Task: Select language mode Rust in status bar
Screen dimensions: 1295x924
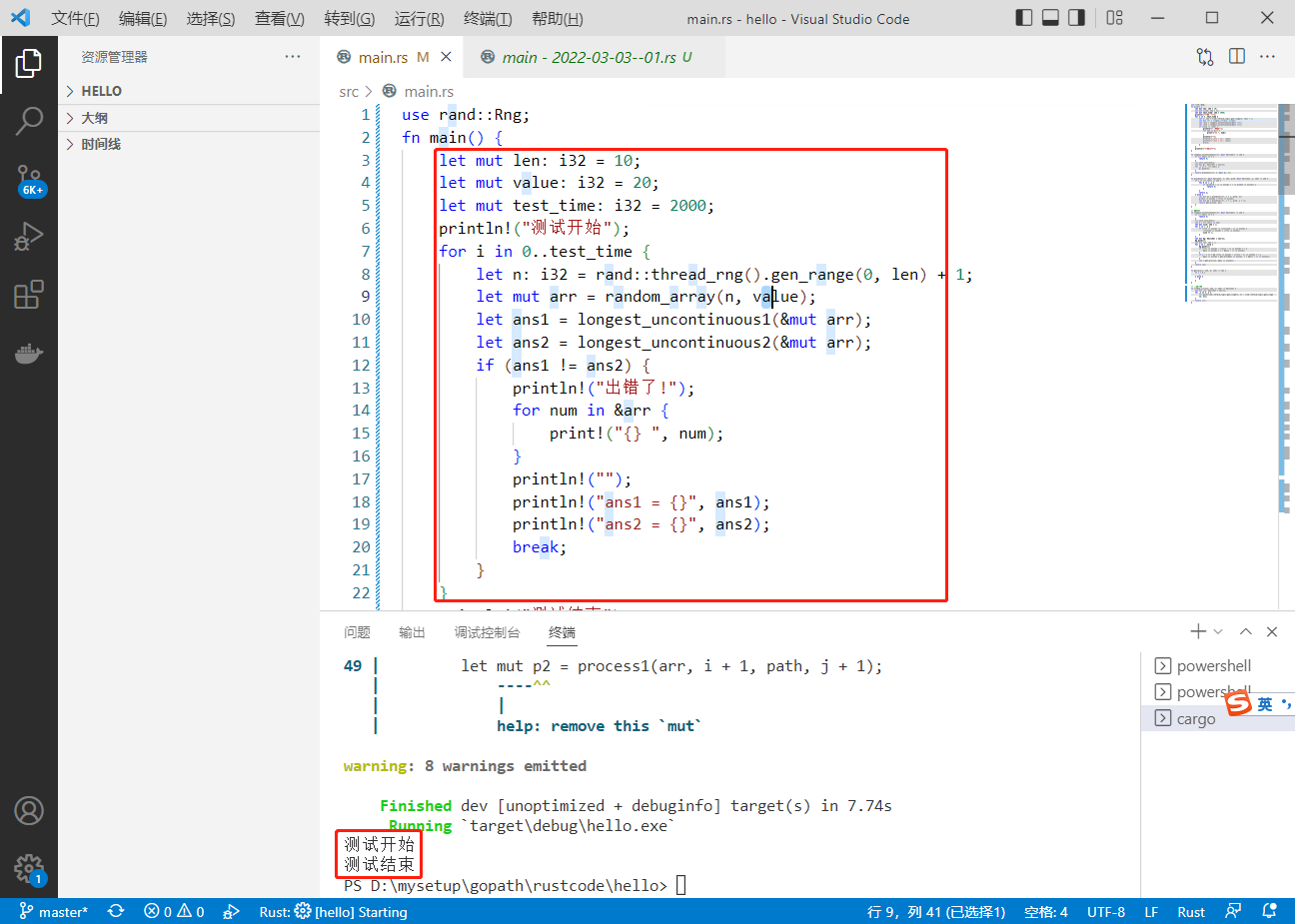Action: (x=1191, y=912)
